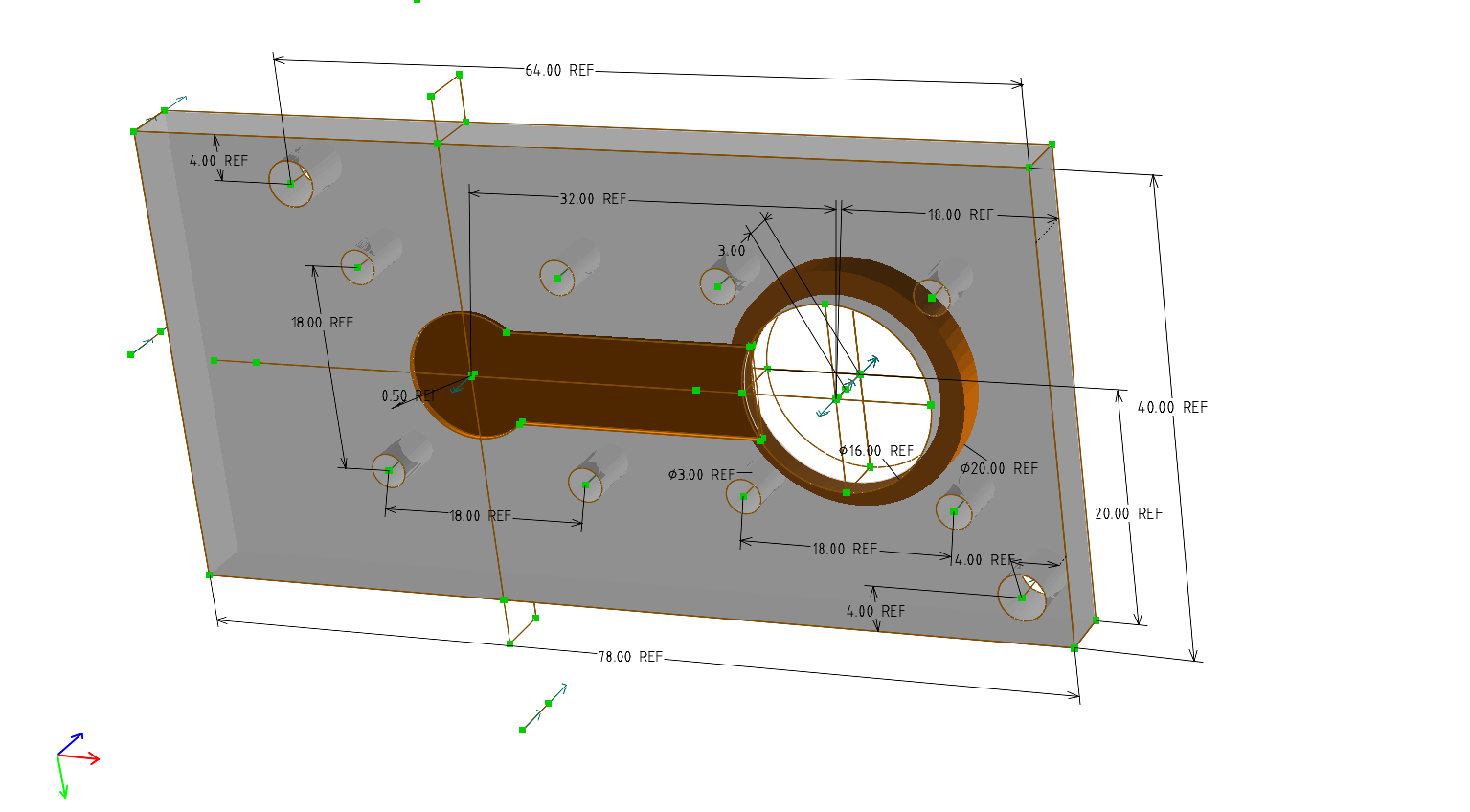The image size is (1470, 812).
Task: Click the green Y axis arrow of triad
Action: [63, 789]
